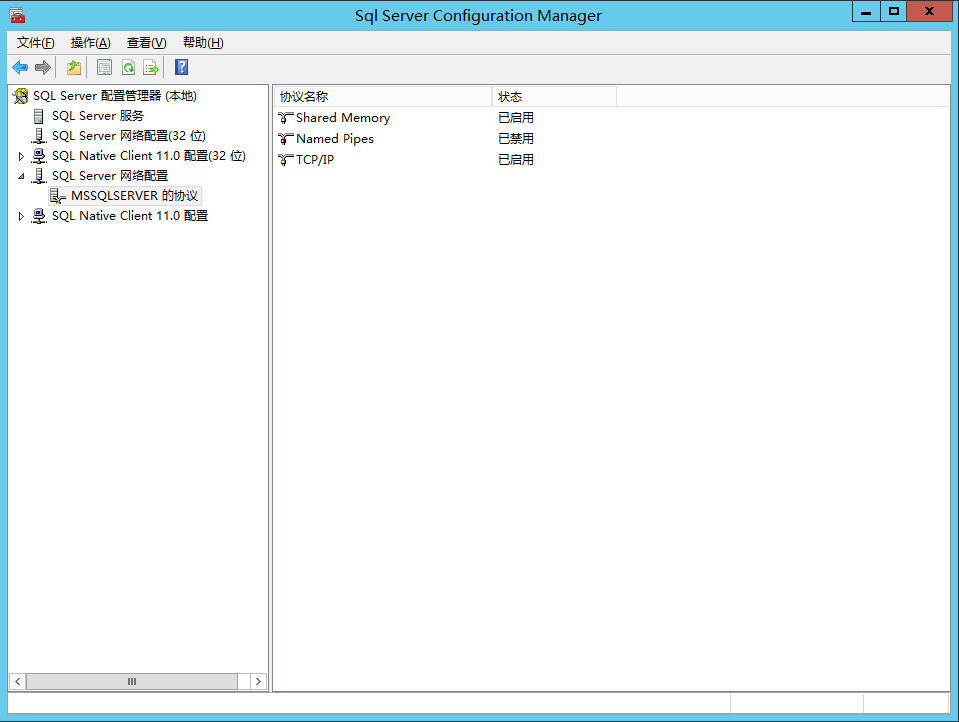The width and height of the screenshot is (959, 722).
Task: Click the MSSQLSERVER 的协议 node icon
Action: point(57,196)
